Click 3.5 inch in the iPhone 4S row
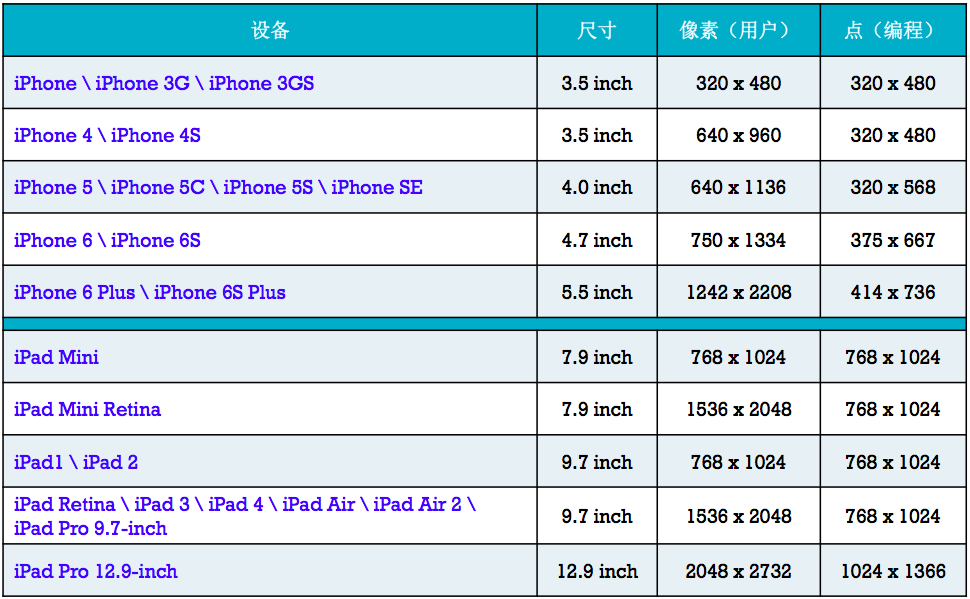970x599 pixels. pyautogui.click(x=597, y=136)
